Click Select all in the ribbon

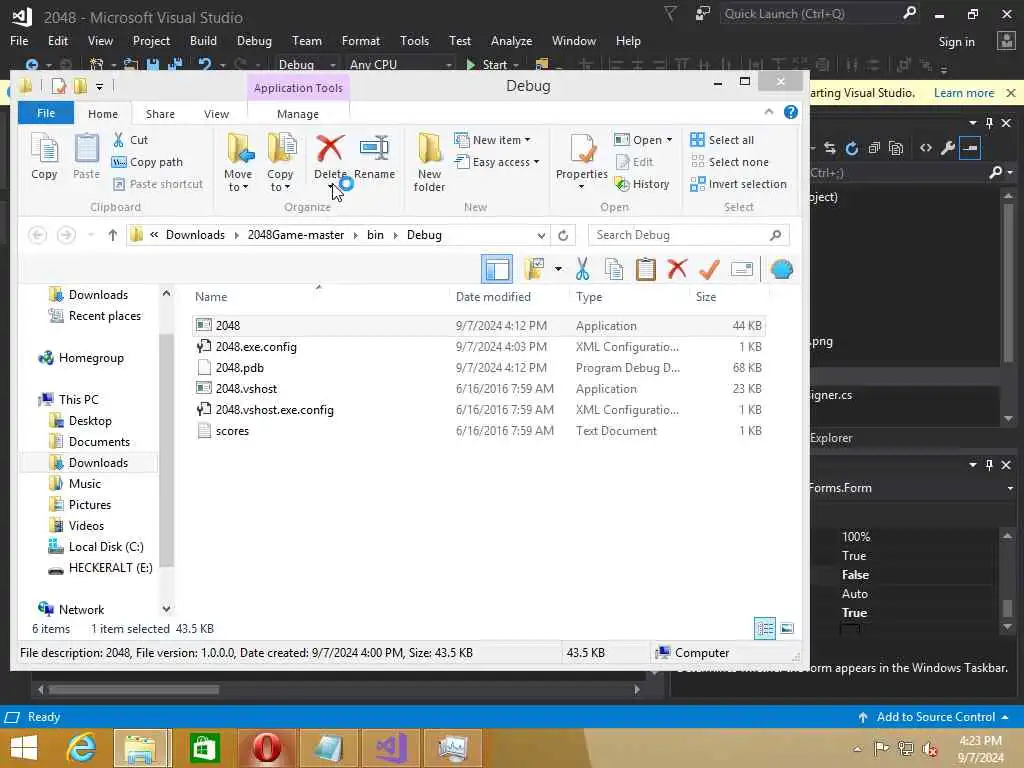tap(722, 140)
